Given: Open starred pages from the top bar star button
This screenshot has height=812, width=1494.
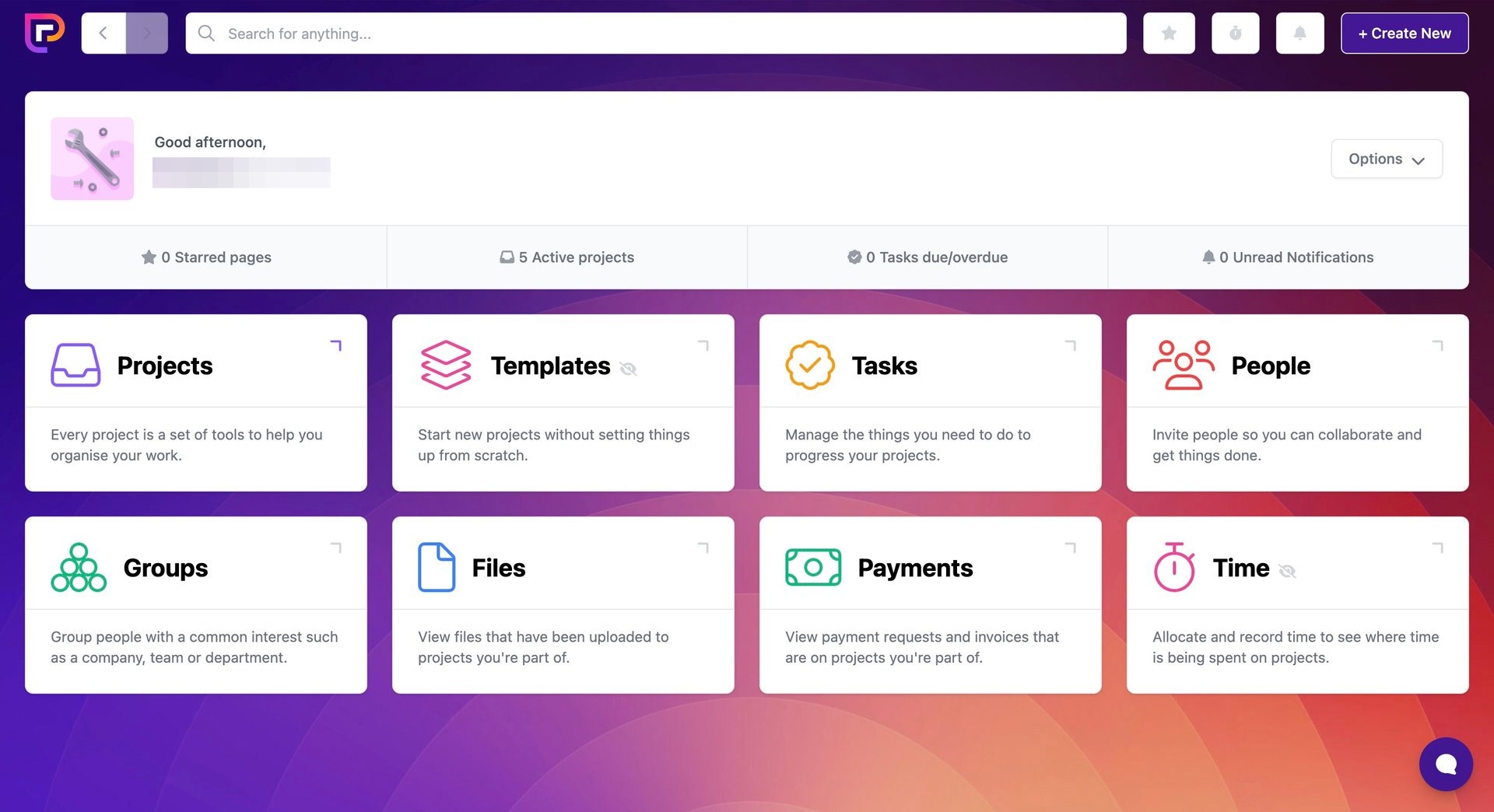Looking at the screenshot, I should tap(1169, 33).
